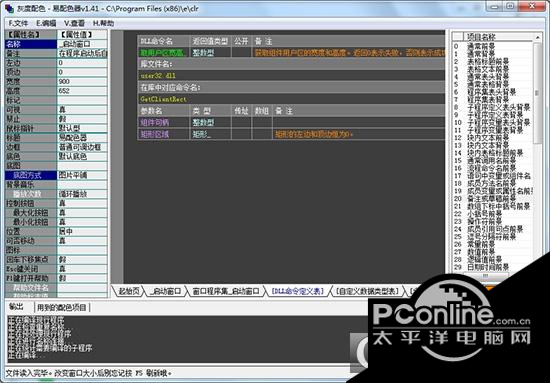
Task: Select the [DLL命令定义表] tab
Action: [x=298, y=291]
